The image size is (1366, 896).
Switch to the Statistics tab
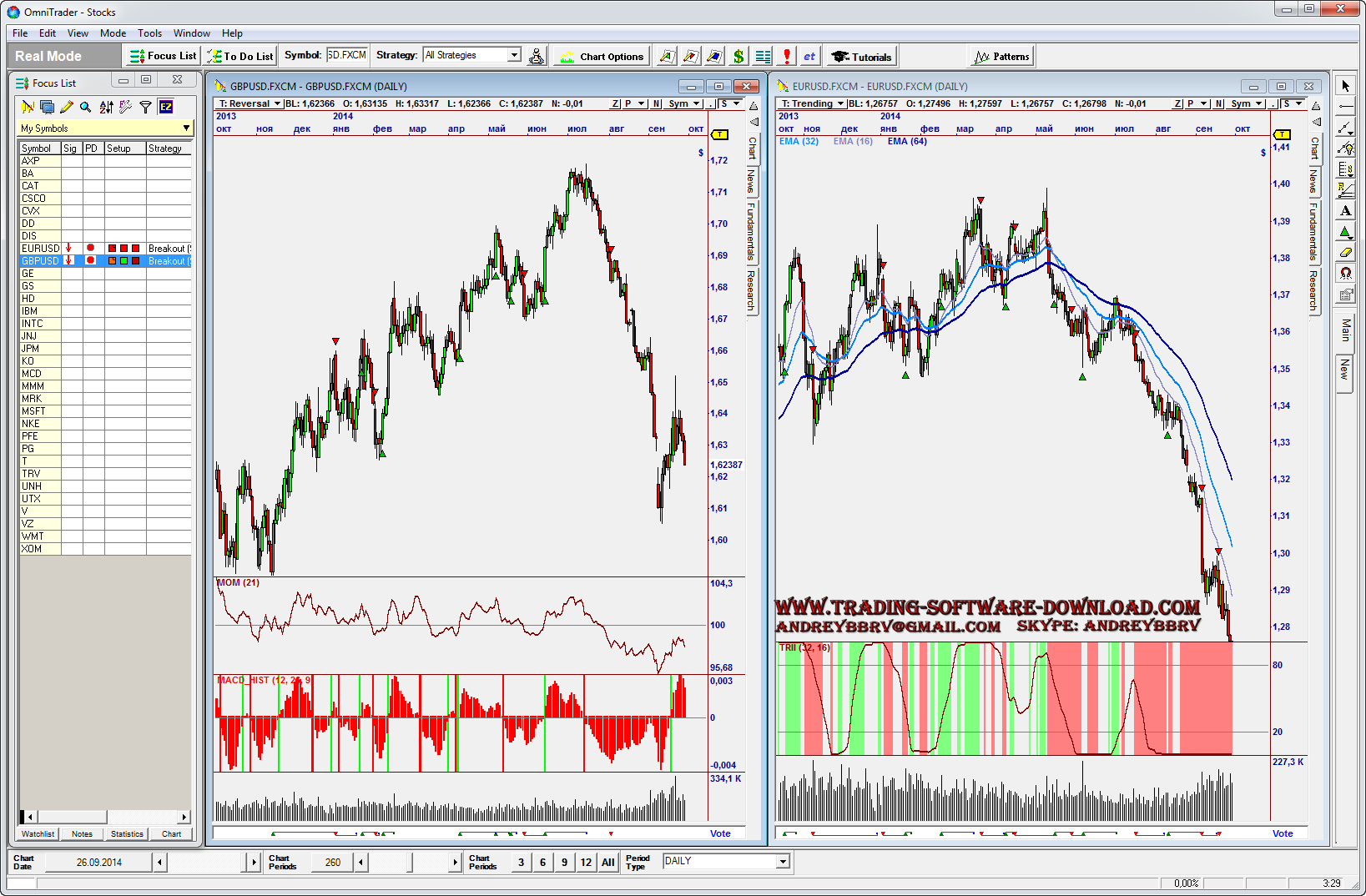127,833
